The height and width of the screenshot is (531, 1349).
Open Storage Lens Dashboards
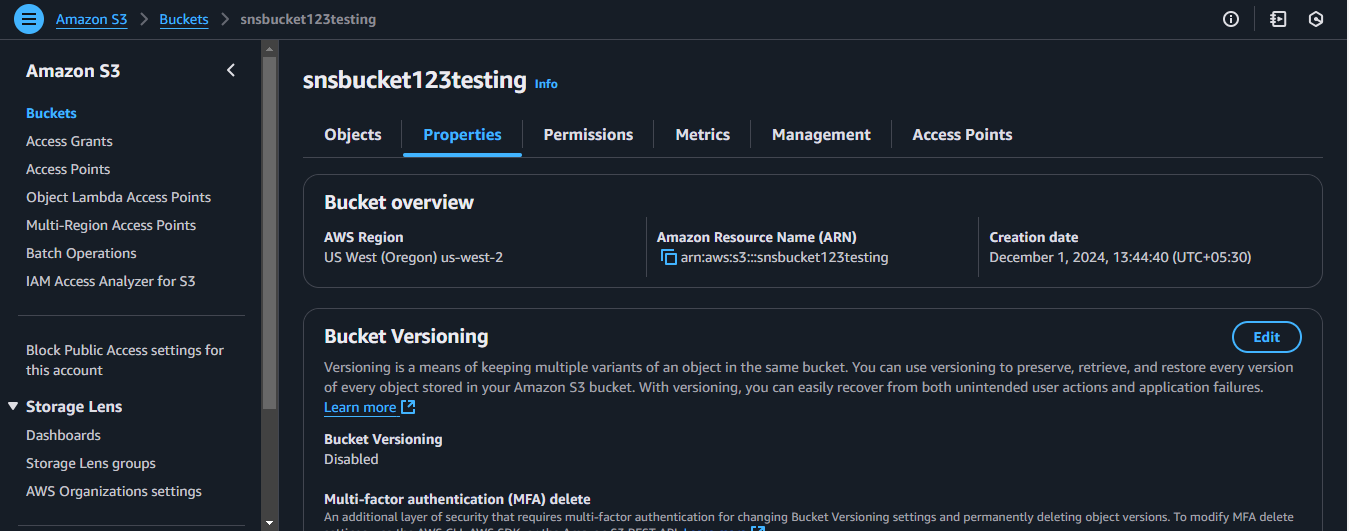click(63, 435)
